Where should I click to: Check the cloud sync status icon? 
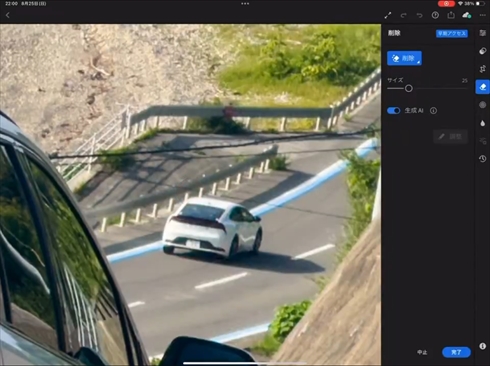[467, 15]
